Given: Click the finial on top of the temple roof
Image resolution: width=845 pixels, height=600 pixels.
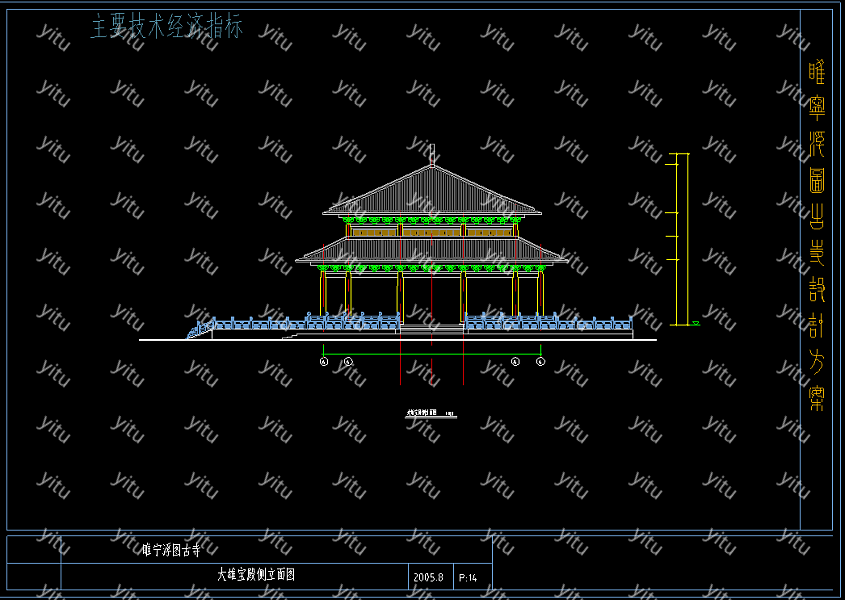Looking at the screenshot, I should [x=432, y=154].
